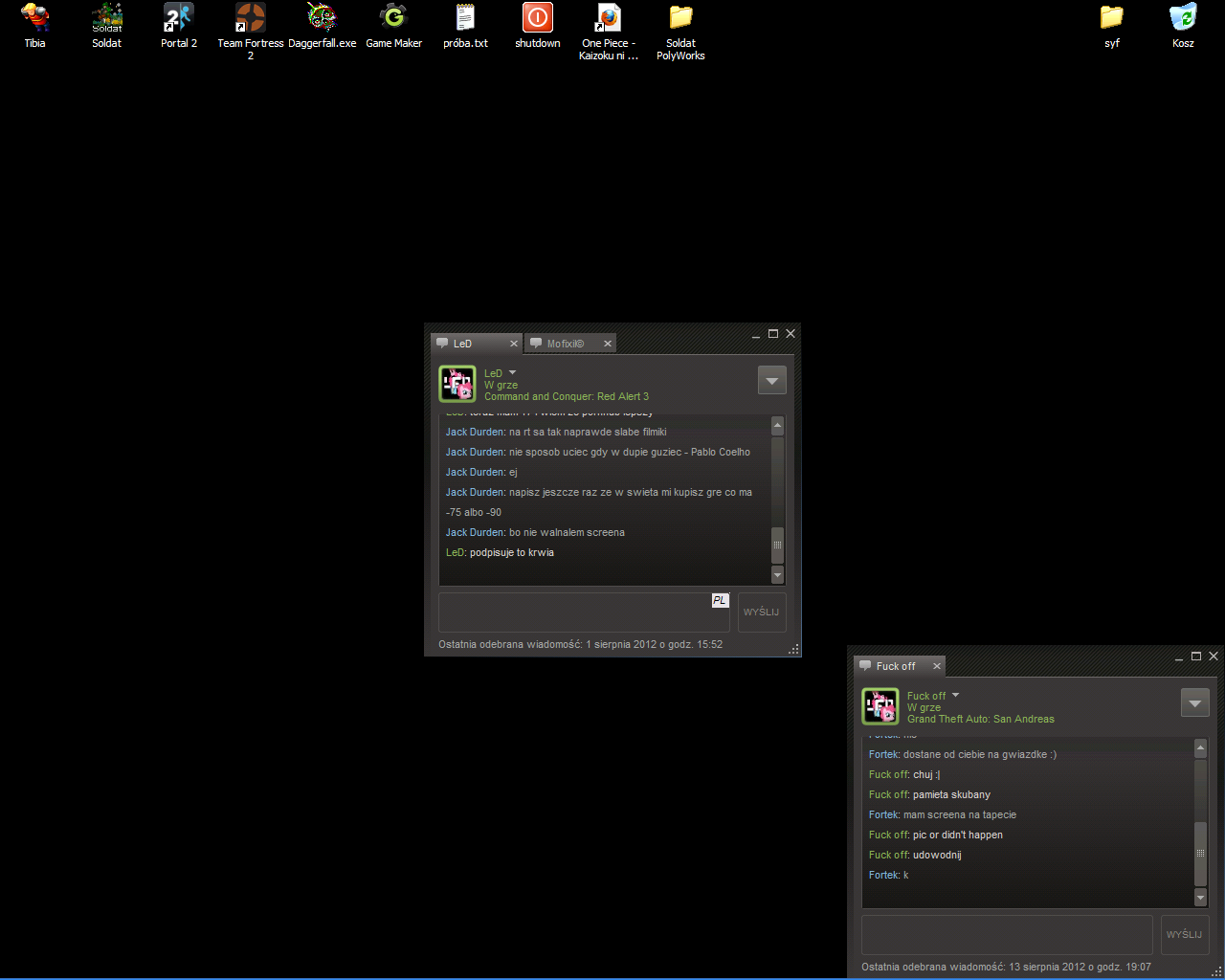Click the Team Fortress 2 shortcut

pyautogui.click(x=251, y=18)
